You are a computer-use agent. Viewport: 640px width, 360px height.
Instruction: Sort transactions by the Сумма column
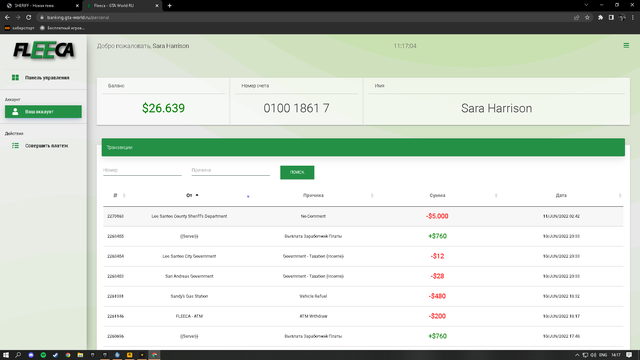[x=437, y=196]
